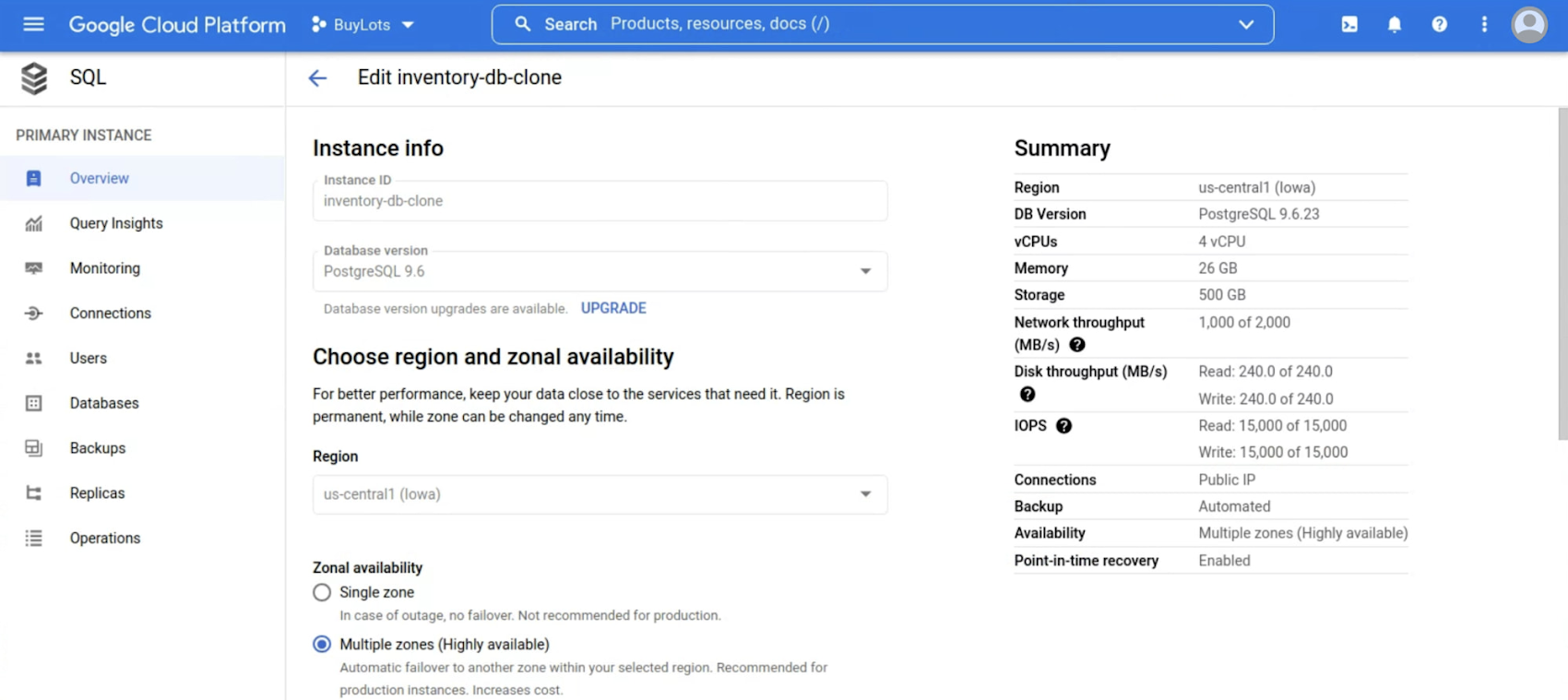Activate Cloud Shell icon
This screenshot has height=700, width=1568.
click(x=1349, y=24)
